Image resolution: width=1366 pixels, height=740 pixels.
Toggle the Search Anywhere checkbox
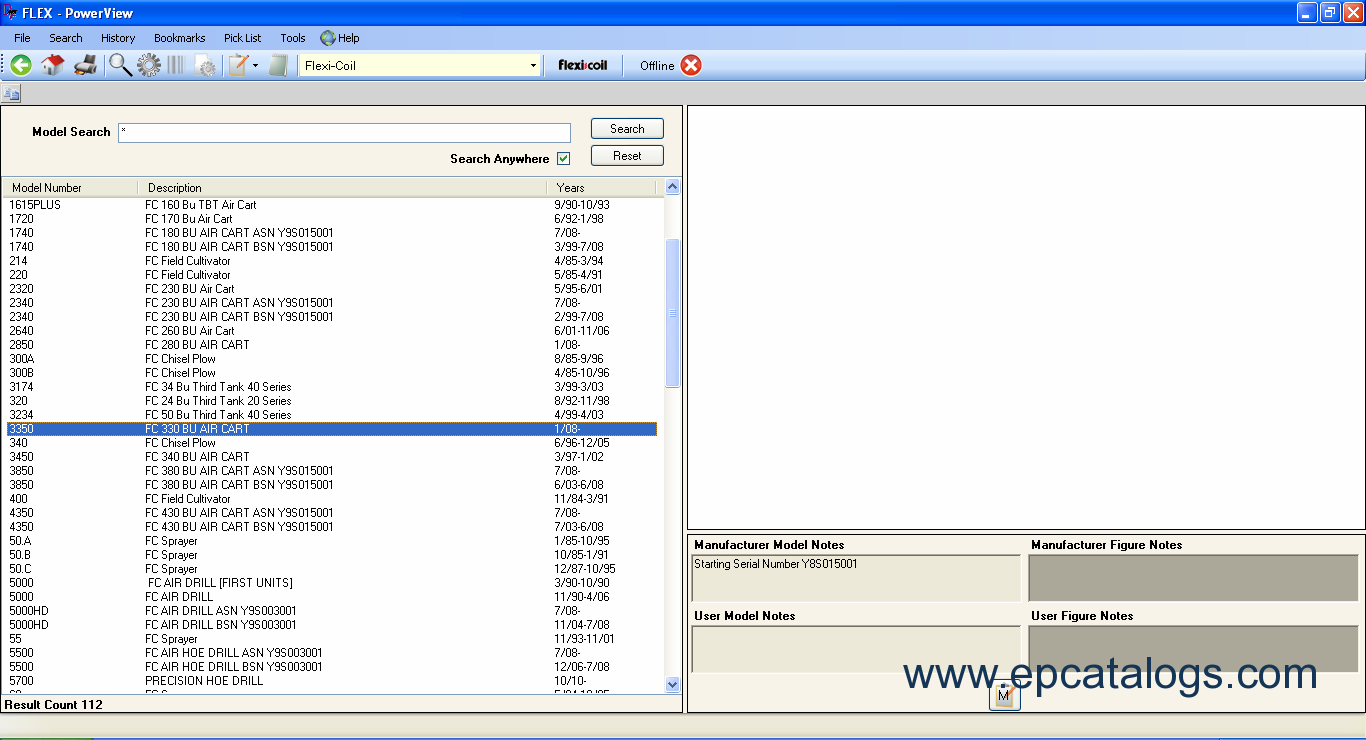(564, 159)
